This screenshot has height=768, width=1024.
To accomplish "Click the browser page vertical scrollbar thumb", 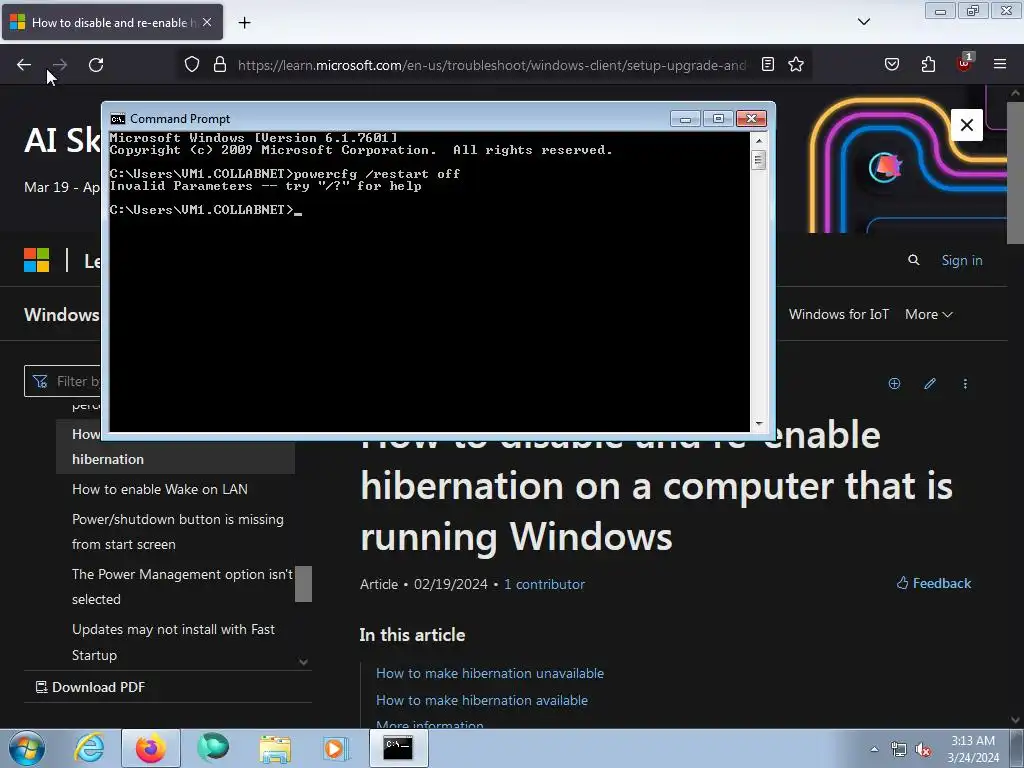I will [1016, 171].
